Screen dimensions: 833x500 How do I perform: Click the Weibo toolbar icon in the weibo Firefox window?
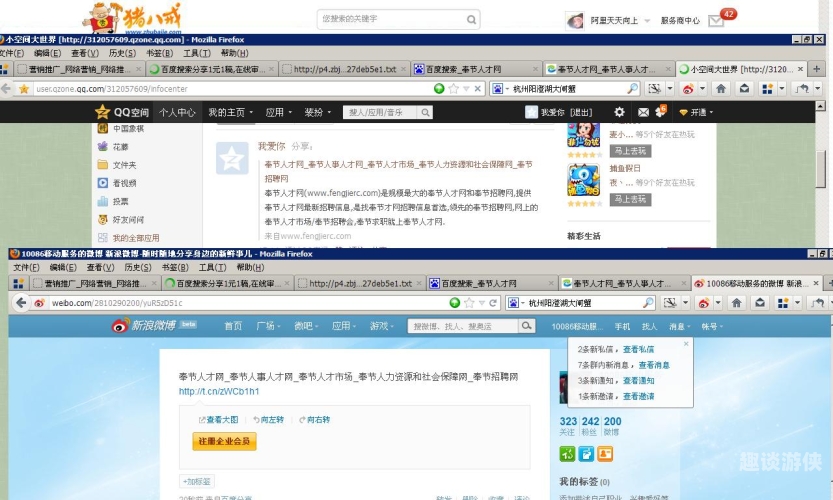pos(704,303)
